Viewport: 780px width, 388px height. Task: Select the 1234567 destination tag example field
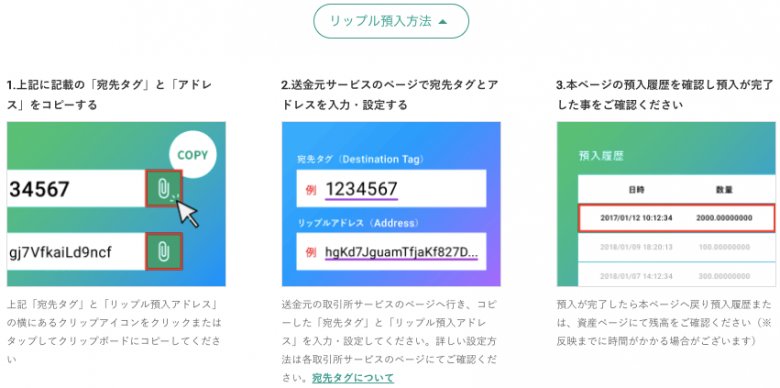tap(391, 189)
